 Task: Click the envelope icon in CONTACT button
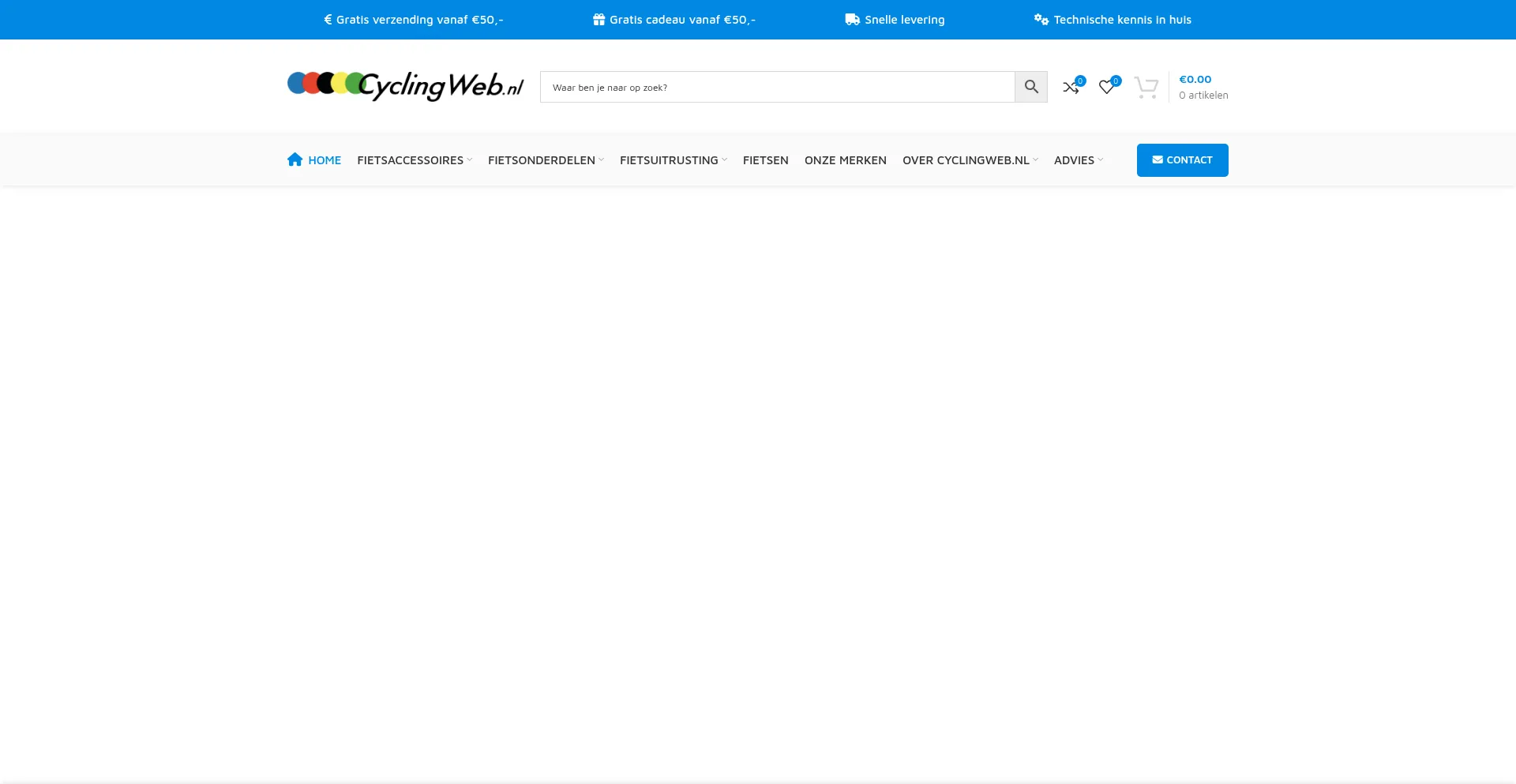coord(1158,159)
